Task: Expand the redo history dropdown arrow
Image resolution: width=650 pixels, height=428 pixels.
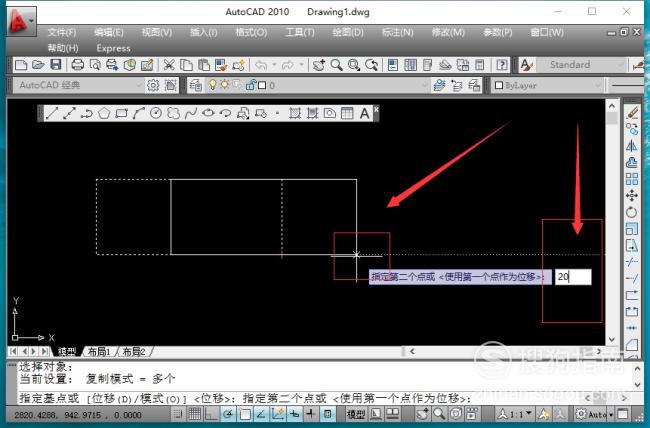Action: tap(301, 65)
